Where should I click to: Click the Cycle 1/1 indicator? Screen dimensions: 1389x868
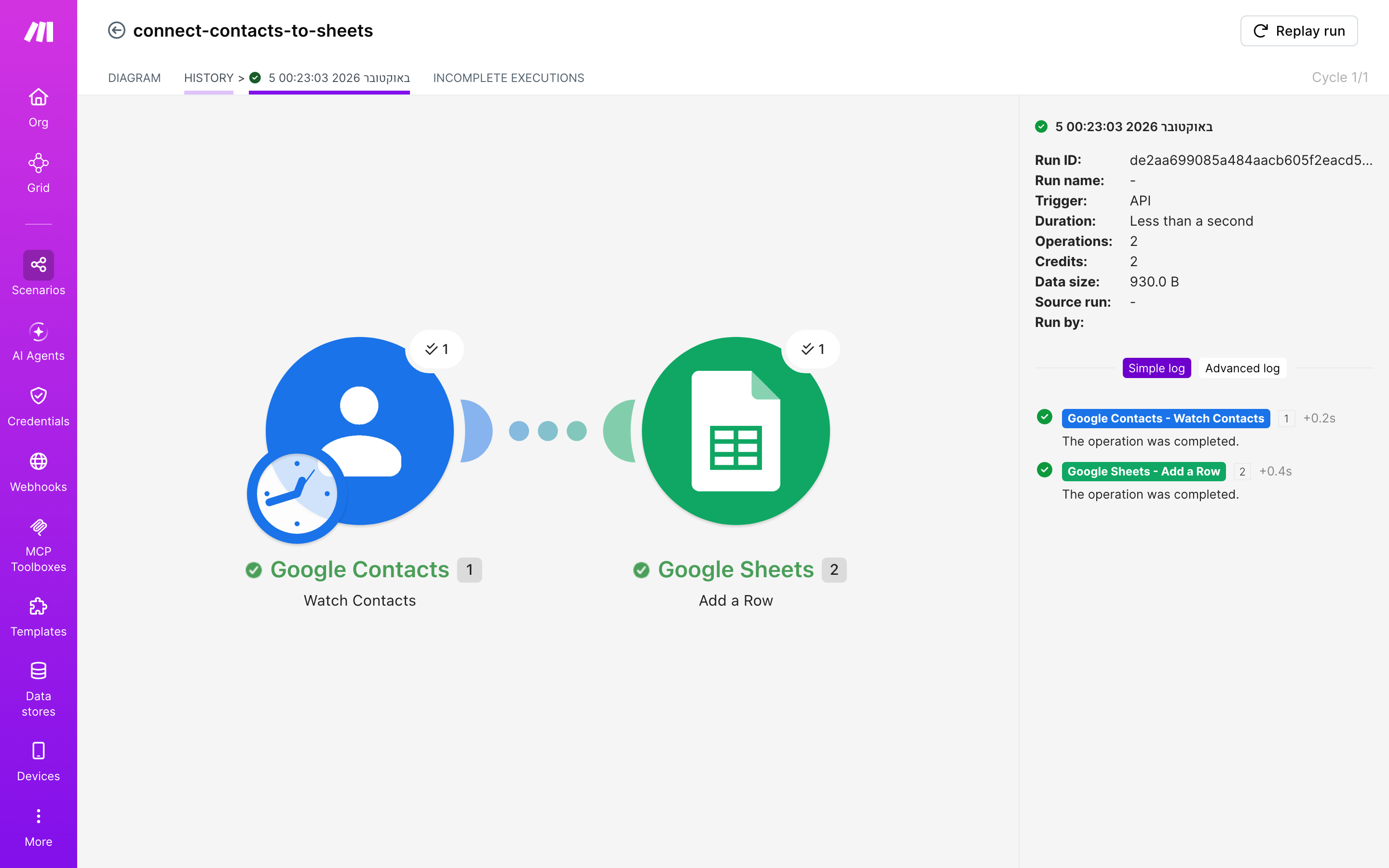1340,78
